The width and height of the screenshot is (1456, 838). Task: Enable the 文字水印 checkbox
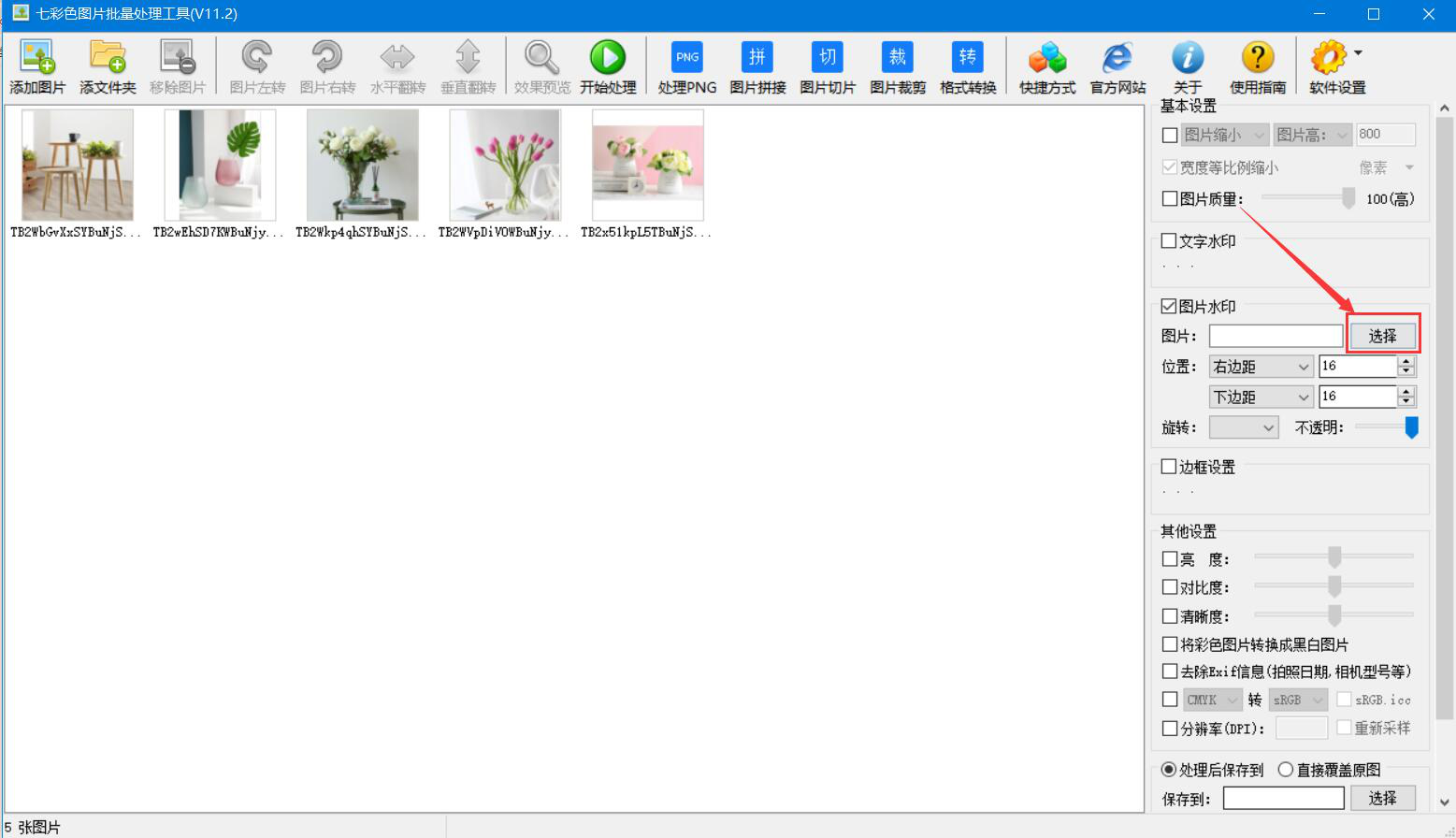[x=1169, y=241]
